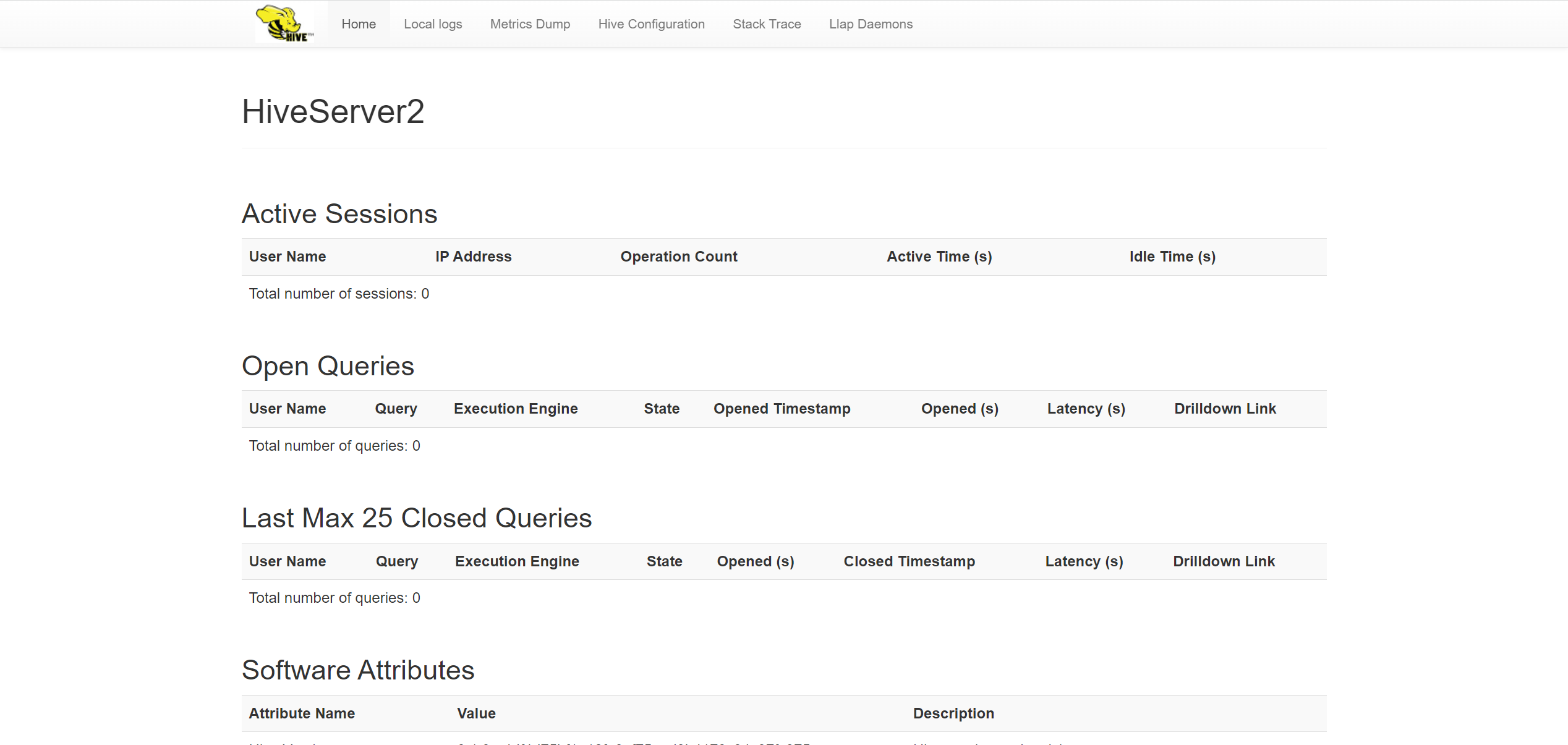This screenshot has width=1568, height=745.
Task: Click the HiveServer2 page heading
Action: coord(333,112)
